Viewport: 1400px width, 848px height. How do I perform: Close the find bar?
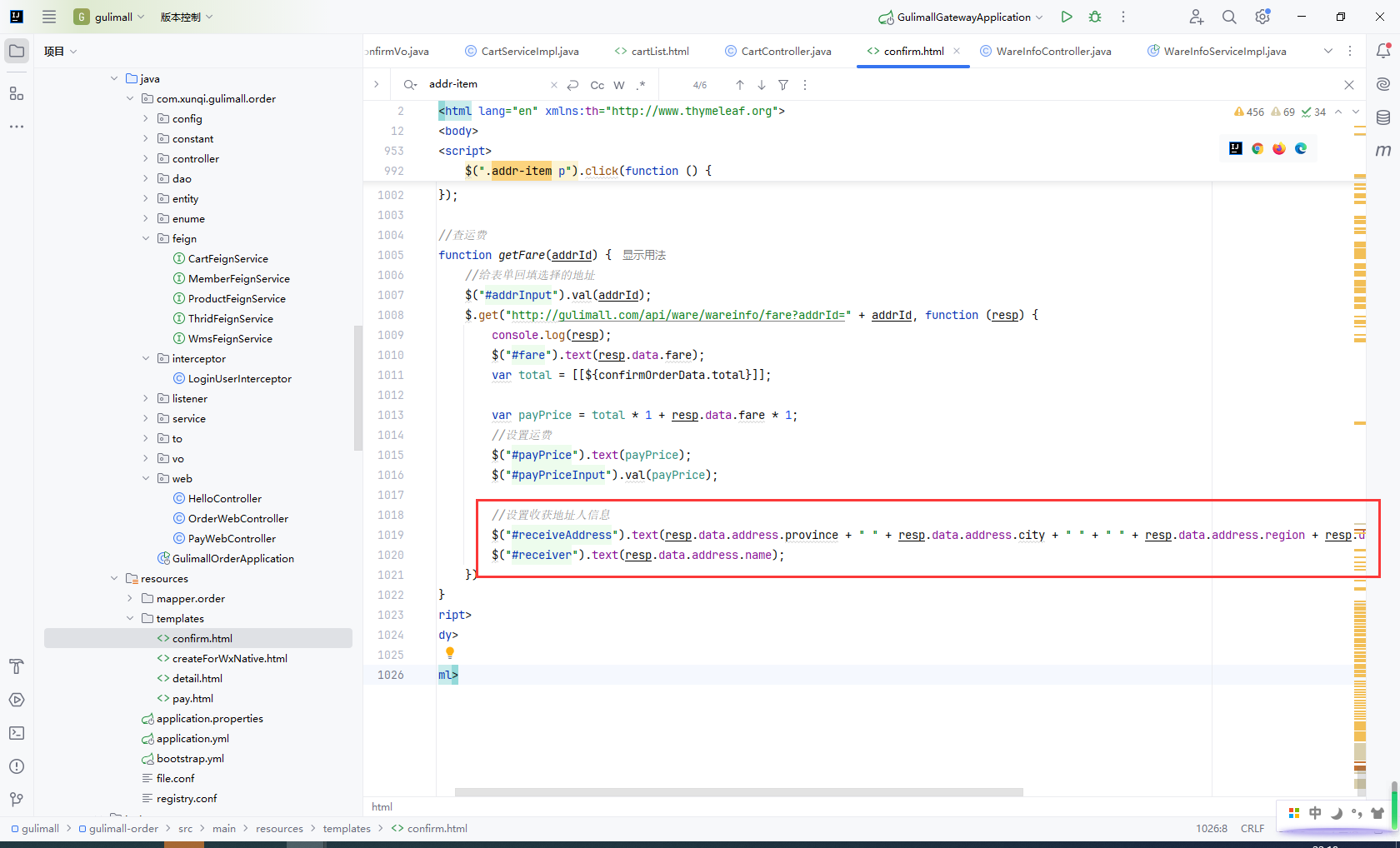(x=1349, y=85)
